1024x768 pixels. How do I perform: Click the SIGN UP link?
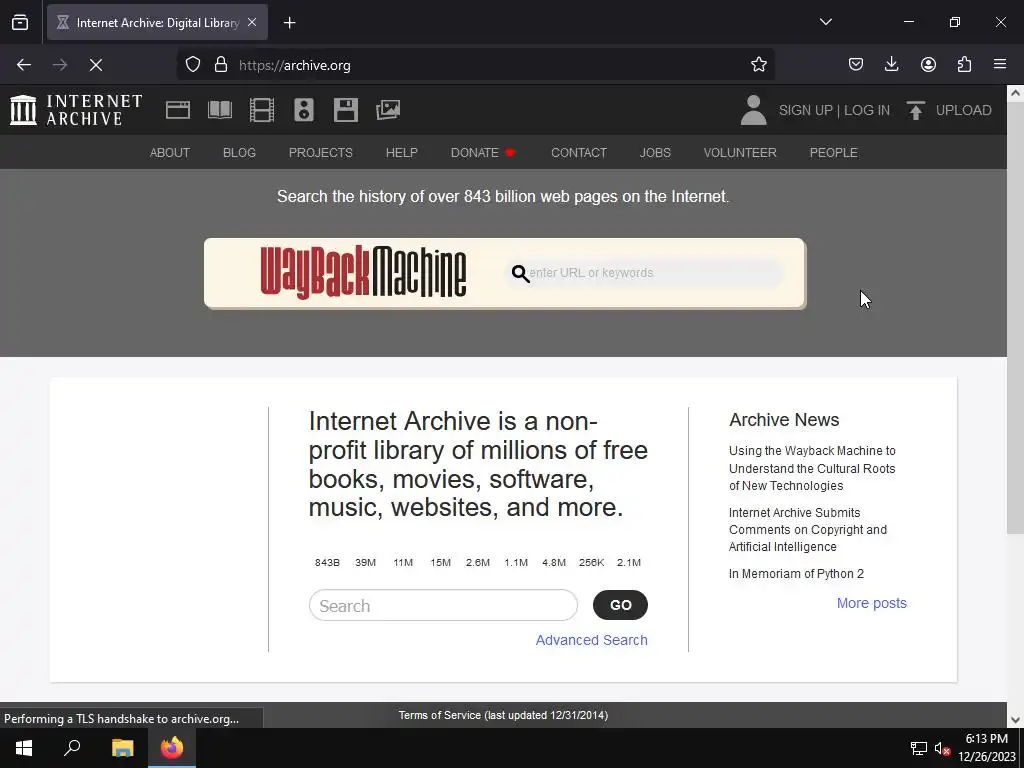point(805,110)
